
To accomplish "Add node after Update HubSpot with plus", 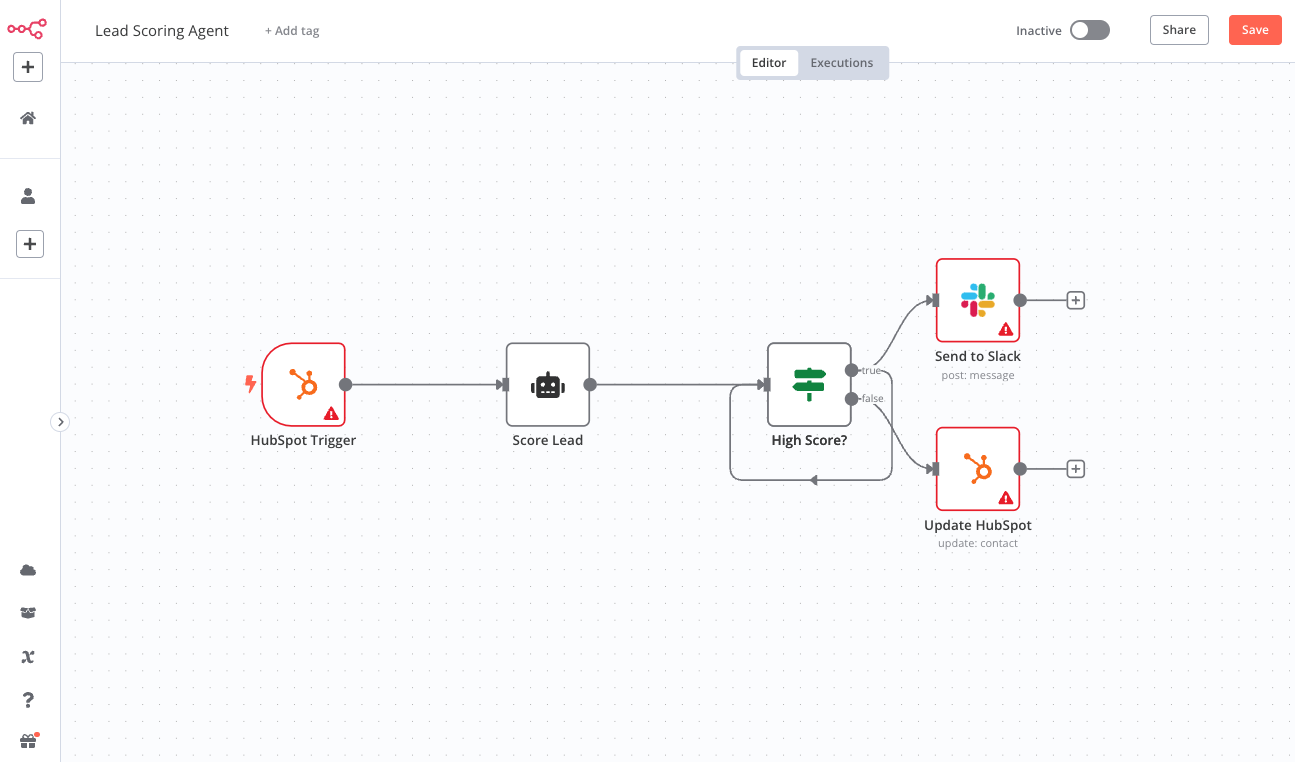I will pos(1075,469).
